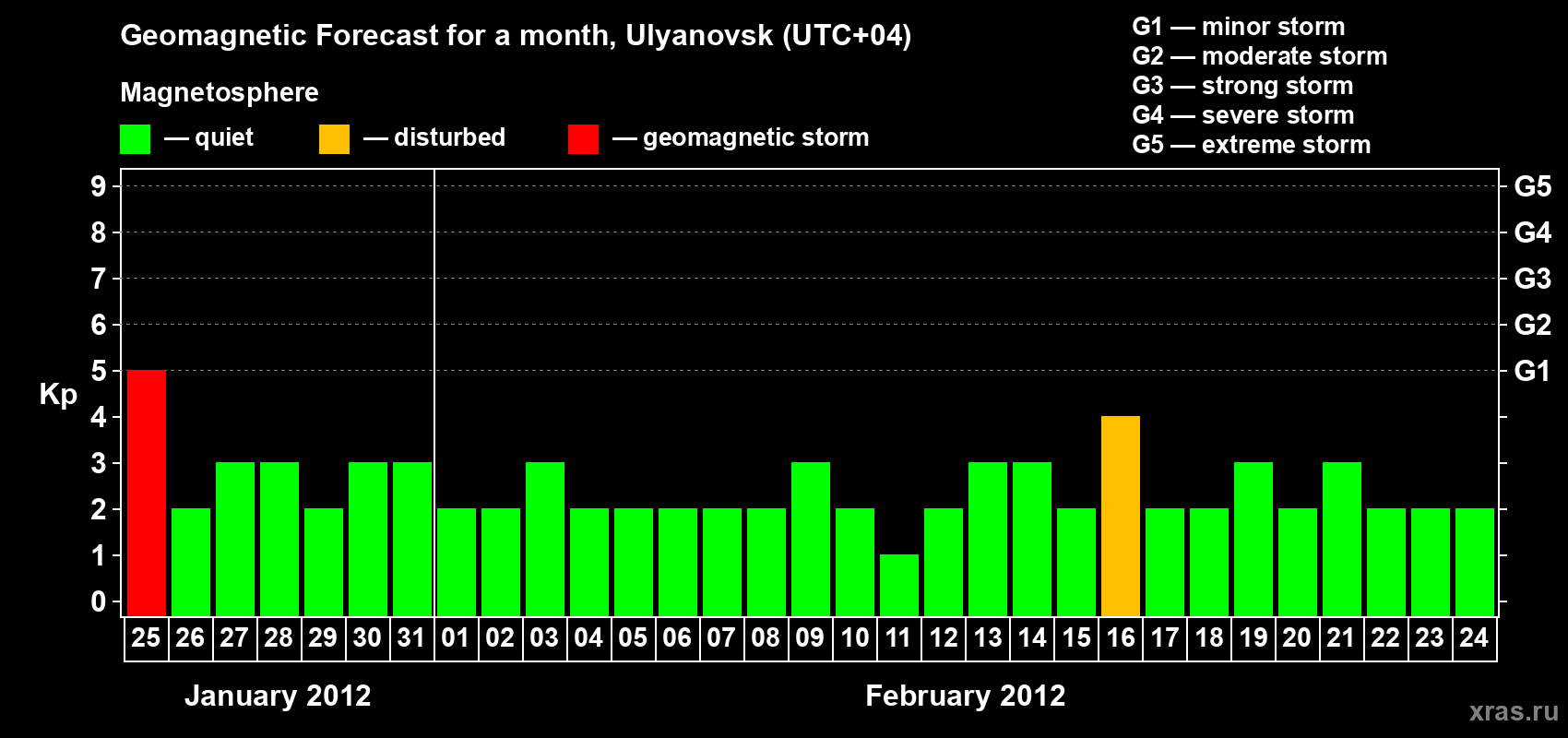This screenshot has width=1568, height=738.
Task: Select the shortest bar for February 11
Action: point(899,585)
